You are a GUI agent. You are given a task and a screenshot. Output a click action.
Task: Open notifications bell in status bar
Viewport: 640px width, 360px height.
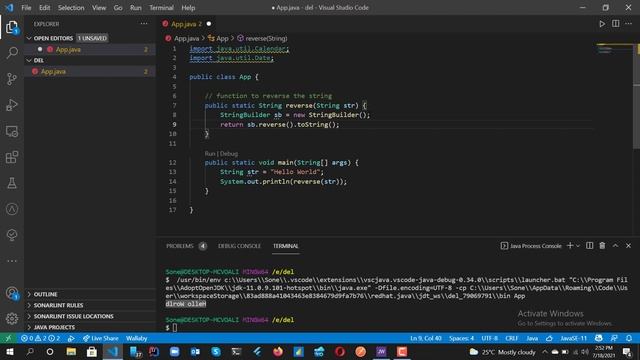click(x=629, y=338)
